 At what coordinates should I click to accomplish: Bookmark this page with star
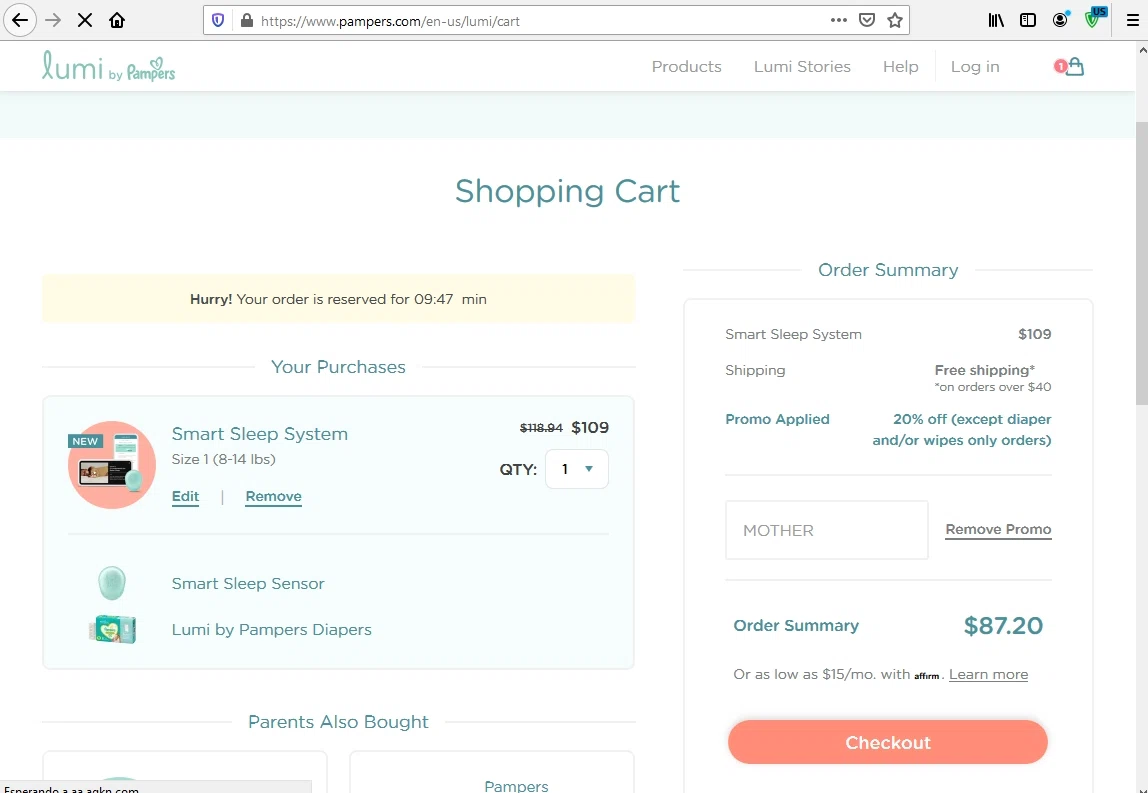coord(895,21)
